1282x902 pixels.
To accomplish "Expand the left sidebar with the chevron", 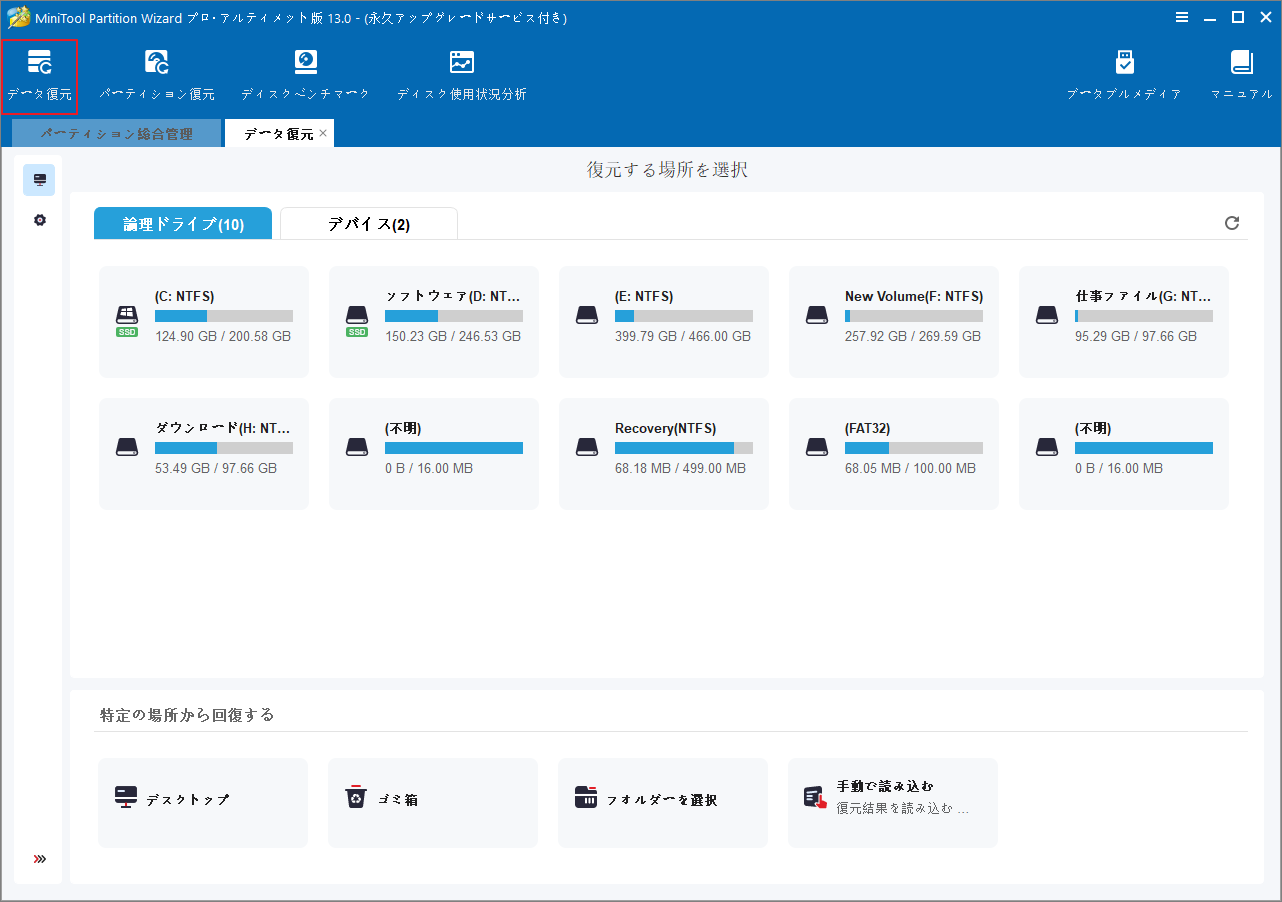I will pos(40,858).
